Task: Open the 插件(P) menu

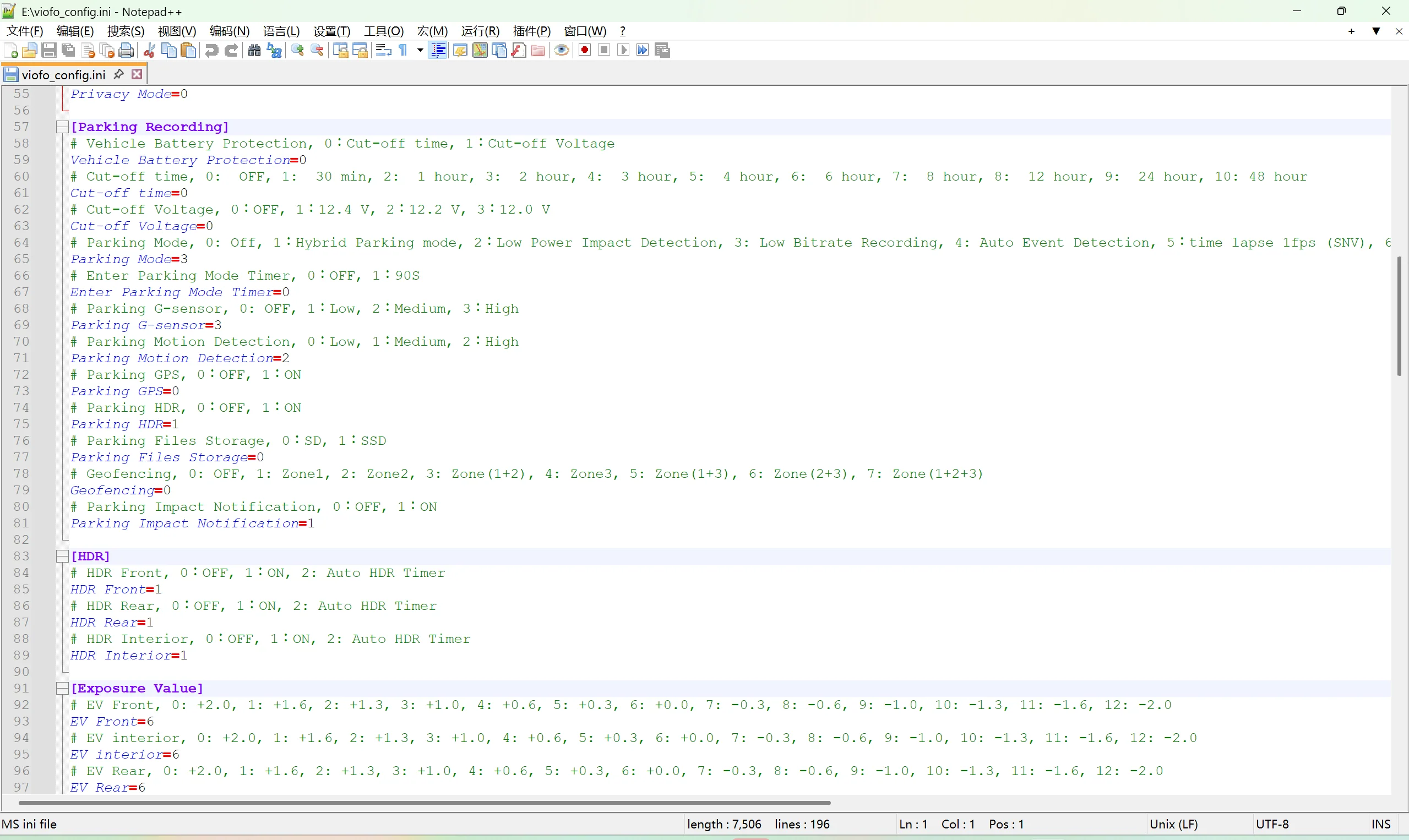Action: [531, 31]
